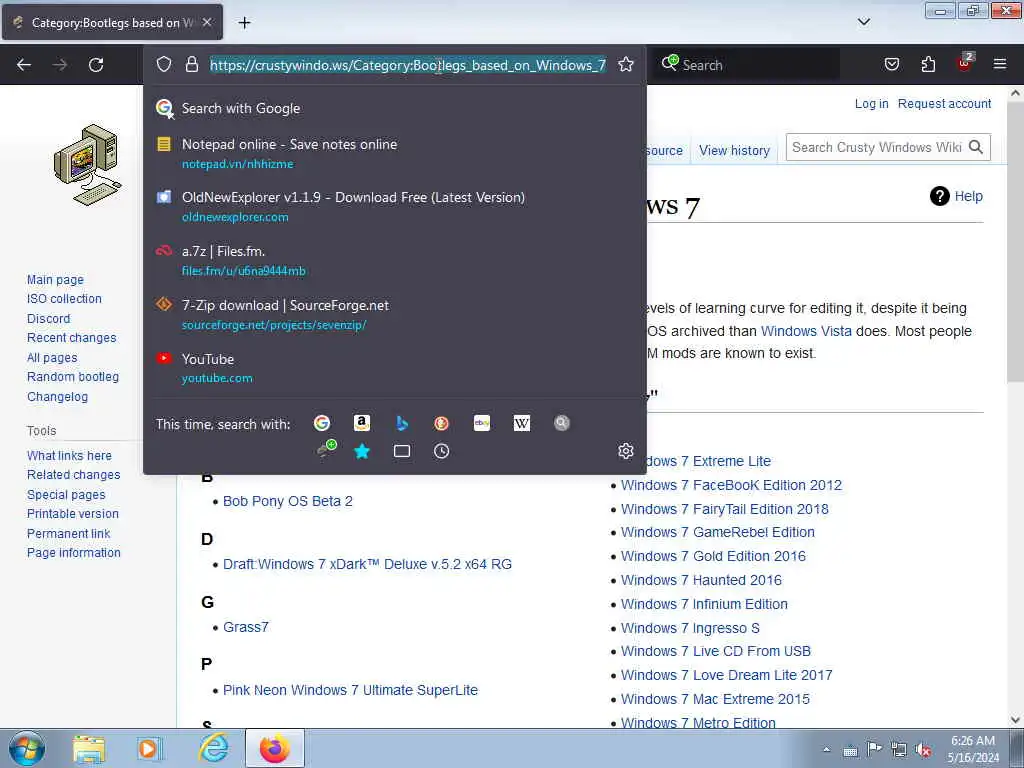Image resolution: width=1024 pixels, height=768 pixels.
Task: Click the page vertical scrollbar thumb
Action: [x=1015, y=242]
